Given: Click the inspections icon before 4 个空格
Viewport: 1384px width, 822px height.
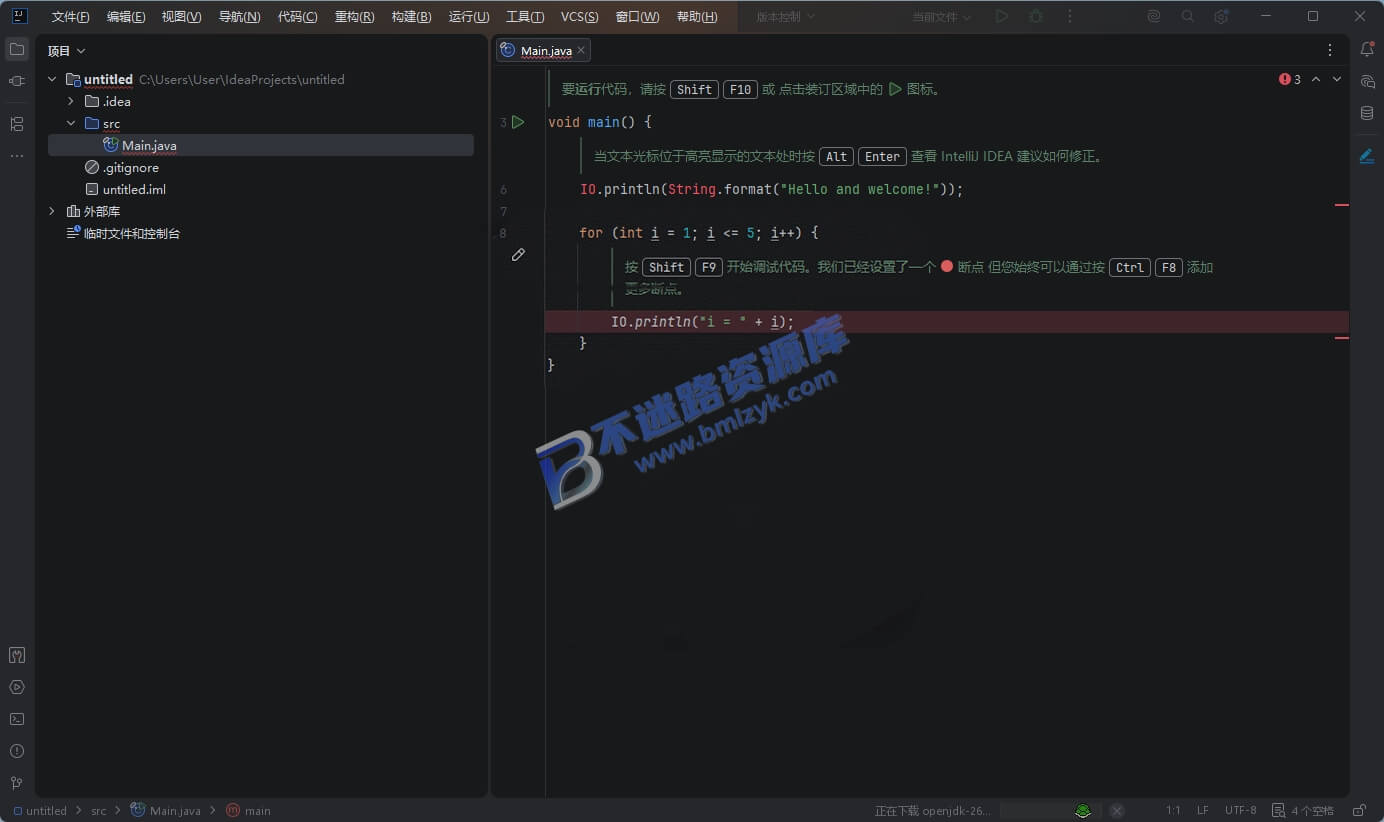Looking at the screenshot, I should pos(1278,810).
